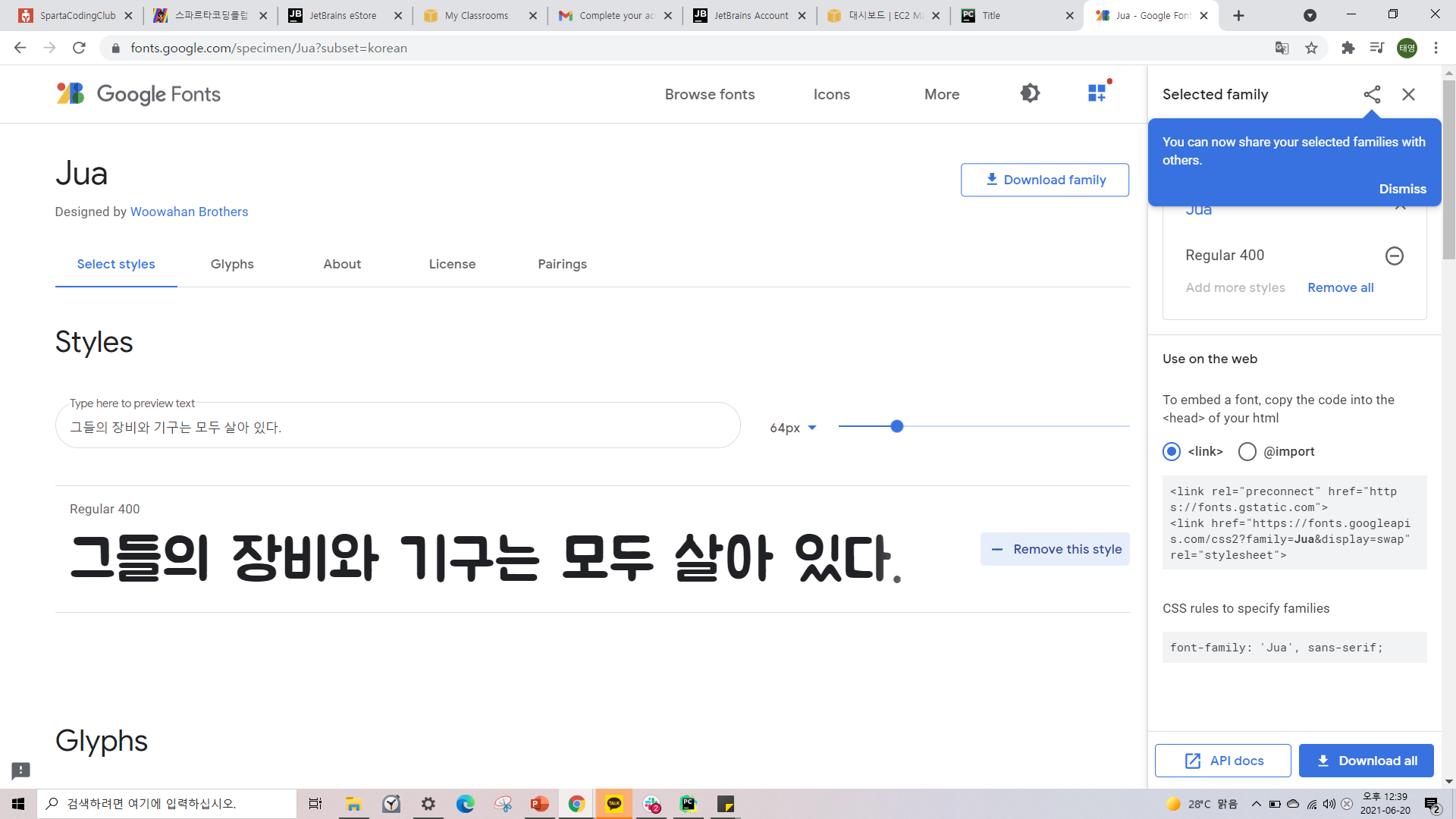
Task: Open new browser tab
Action: point(1238,15)
